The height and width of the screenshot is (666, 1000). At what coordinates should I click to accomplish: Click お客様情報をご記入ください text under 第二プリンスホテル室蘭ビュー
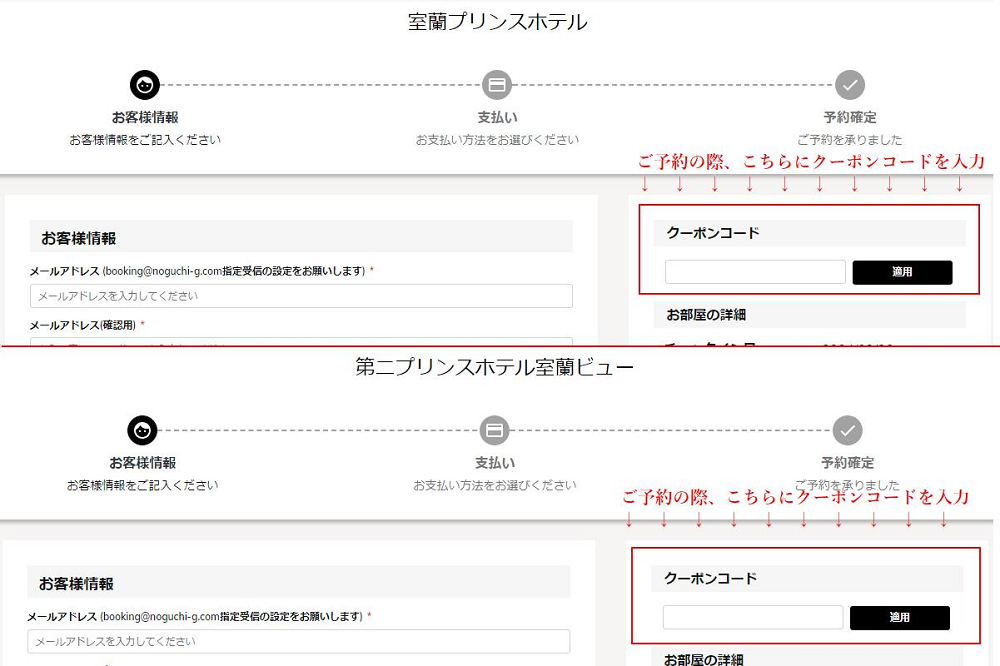pos(142,485)
